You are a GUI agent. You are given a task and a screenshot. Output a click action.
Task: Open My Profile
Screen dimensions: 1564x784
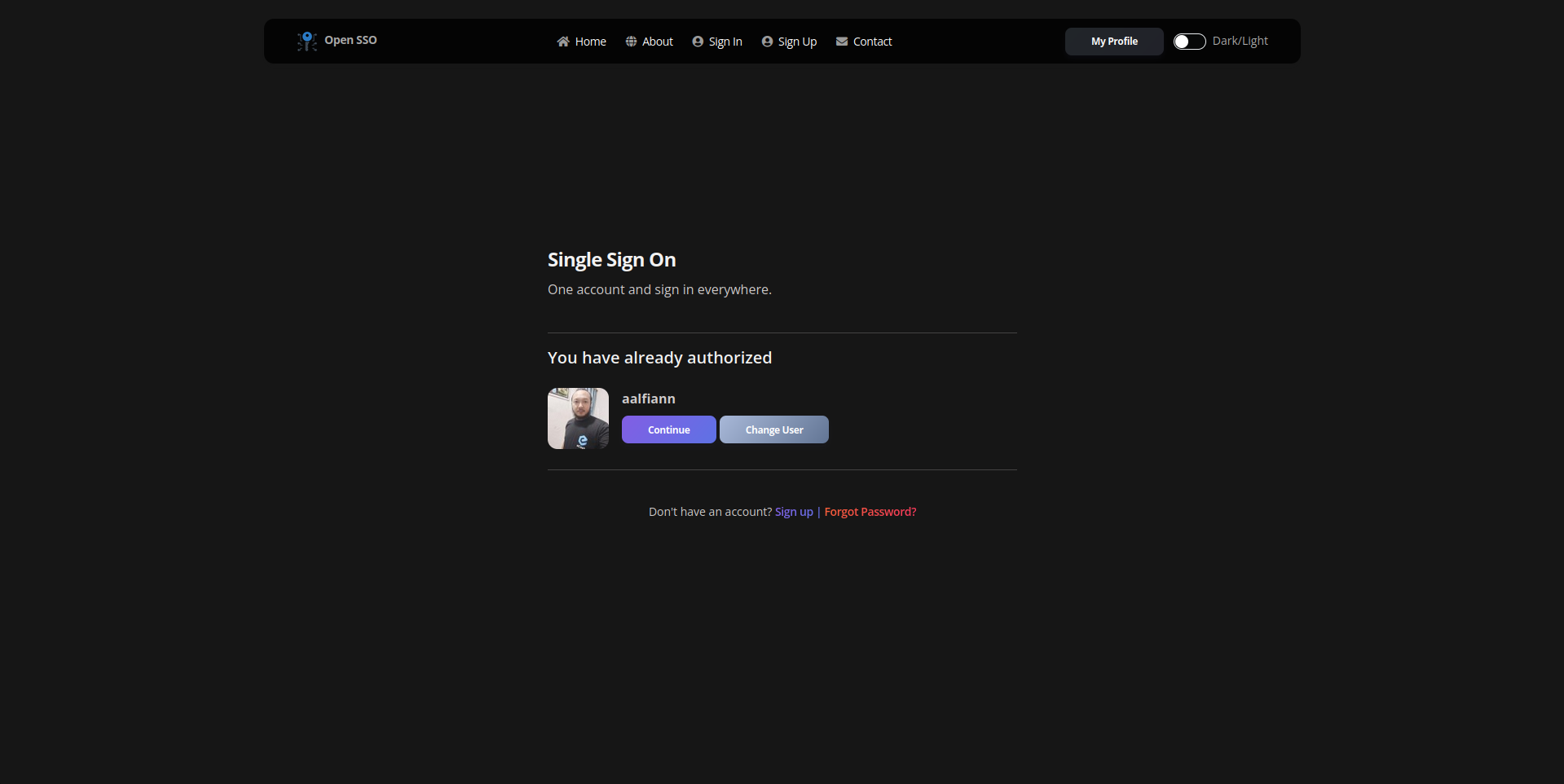coord(1113,41)
